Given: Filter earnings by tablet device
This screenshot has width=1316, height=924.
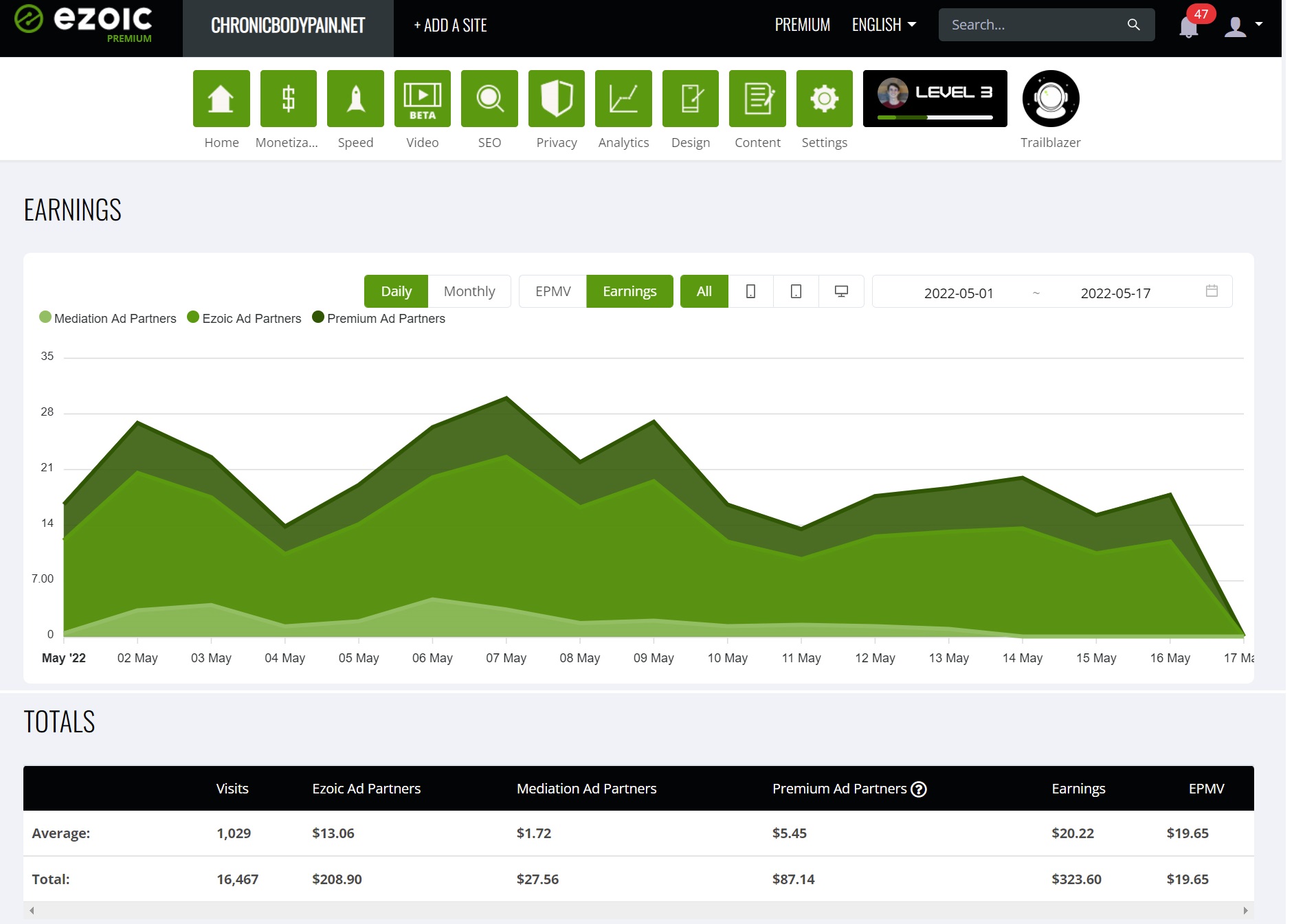Looking at the screenshot, I should pyautogui.click(x=796, y=291).
